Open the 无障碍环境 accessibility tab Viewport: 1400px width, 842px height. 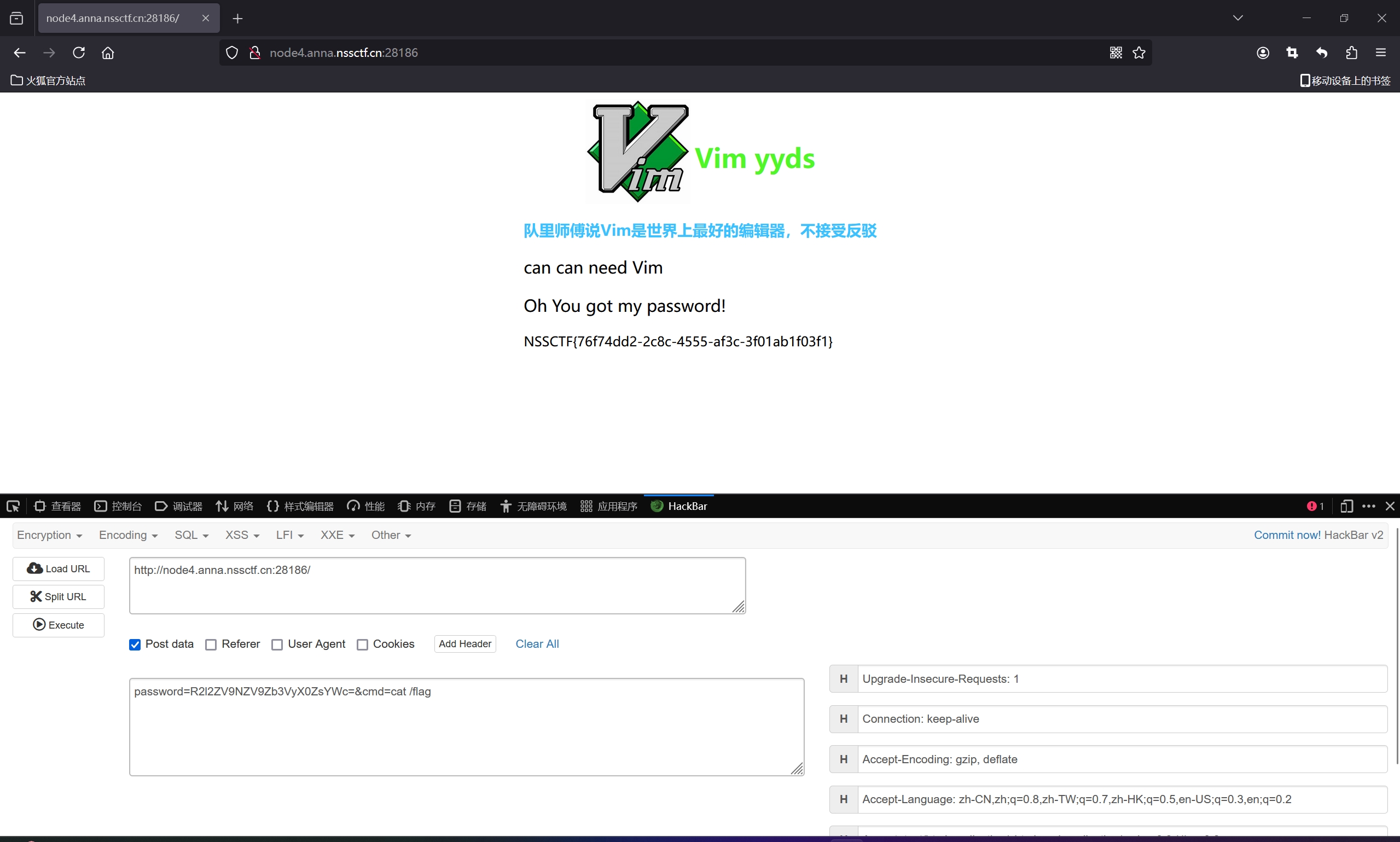click(534, 506)
